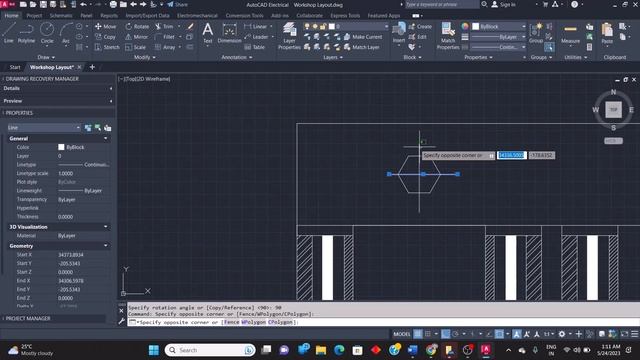Click Share button in title bar

[177, 4]
